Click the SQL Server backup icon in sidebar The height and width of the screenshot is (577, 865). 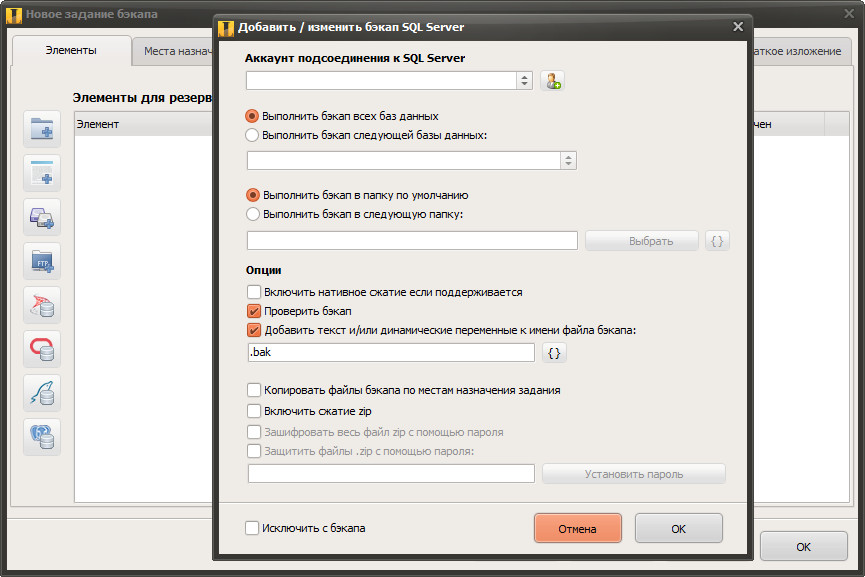[42, 305]
